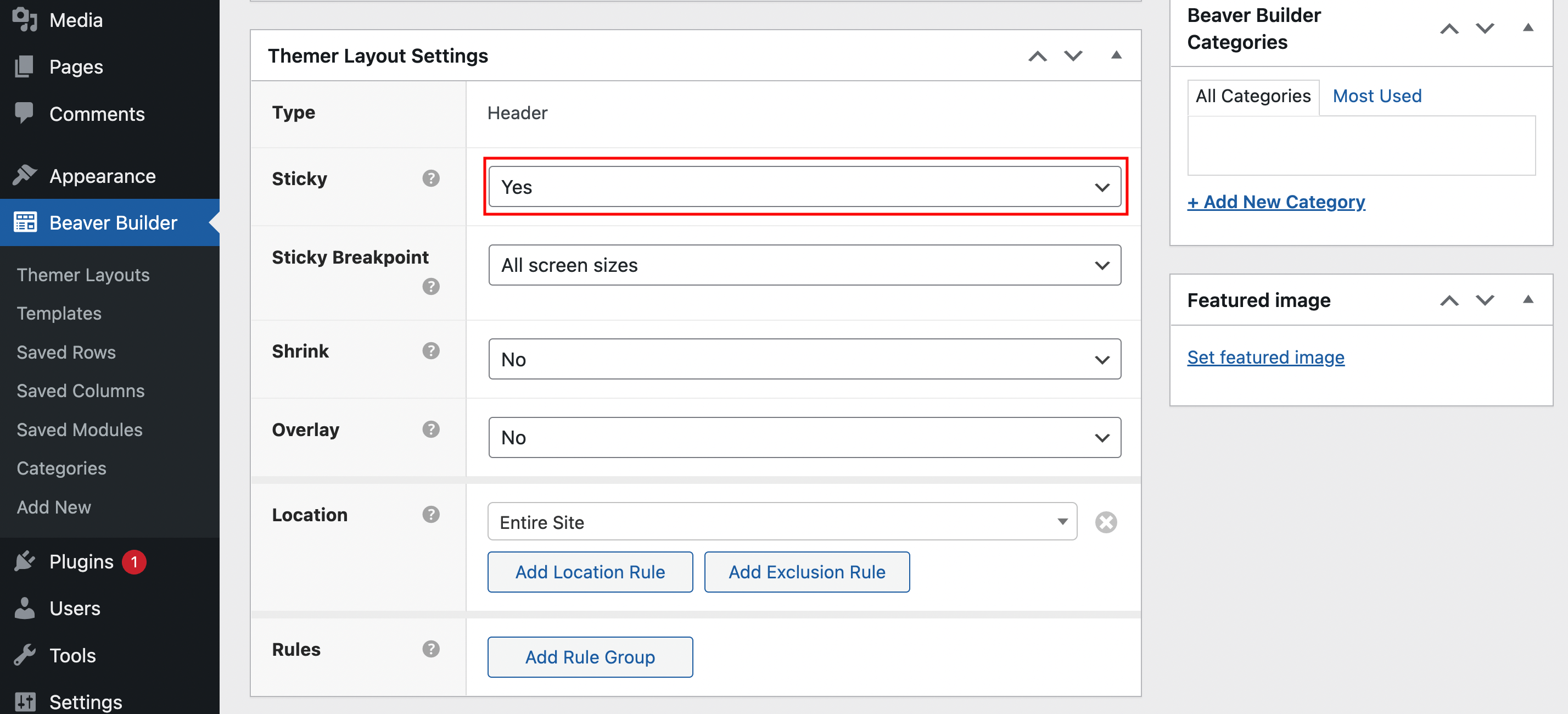Screen dimensions: 1568x714
Task: Click the Add Rule Group button
Action: [589, 657]
